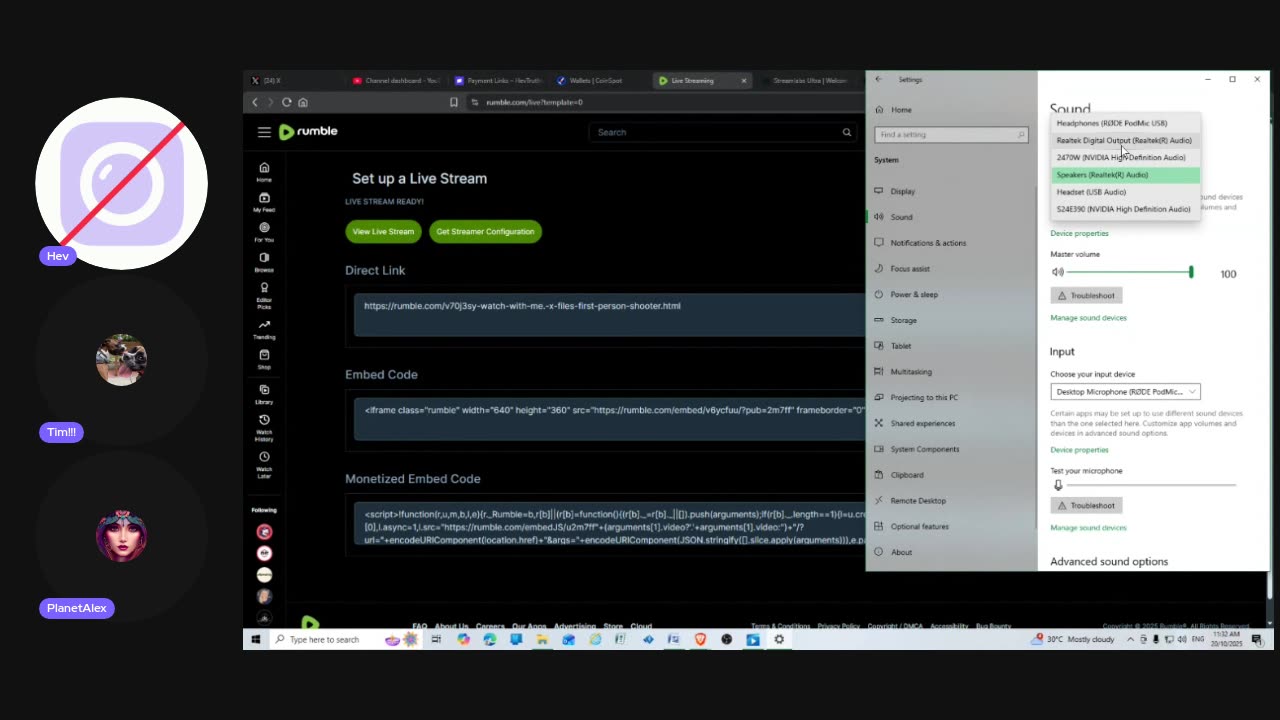Switch to Channel dashboard YouTube tab
The height and width of the screenshot is (720, 1280).
[396, 80]
